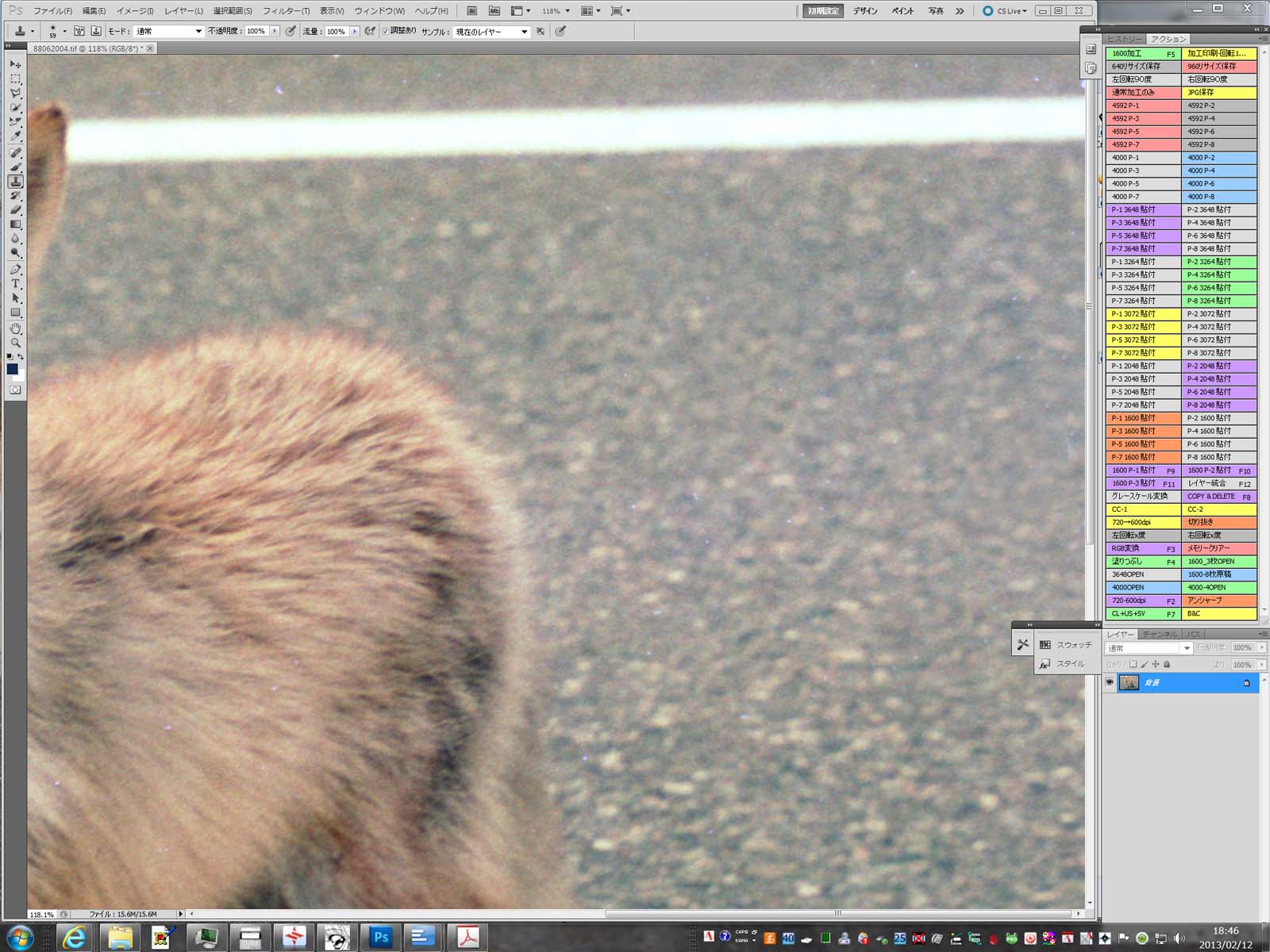Image resolution: width=1270 pixels, height=952 pixels.
Task: Pick the Healing Brush tool
Action: click(x=15, y=152)
